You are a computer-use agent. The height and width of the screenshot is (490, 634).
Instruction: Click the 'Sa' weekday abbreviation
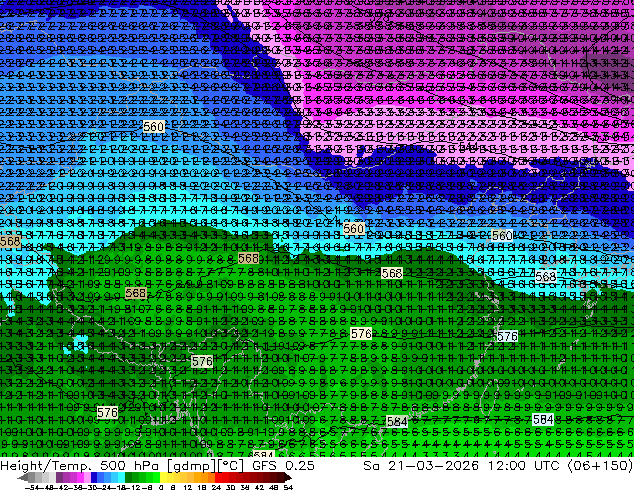(x=372, y=466)
